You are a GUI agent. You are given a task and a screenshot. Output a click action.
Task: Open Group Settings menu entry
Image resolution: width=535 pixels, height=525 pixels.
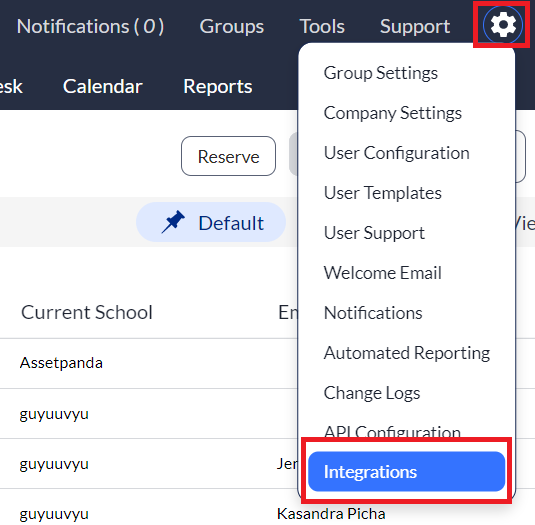click(x=380, y=73)
